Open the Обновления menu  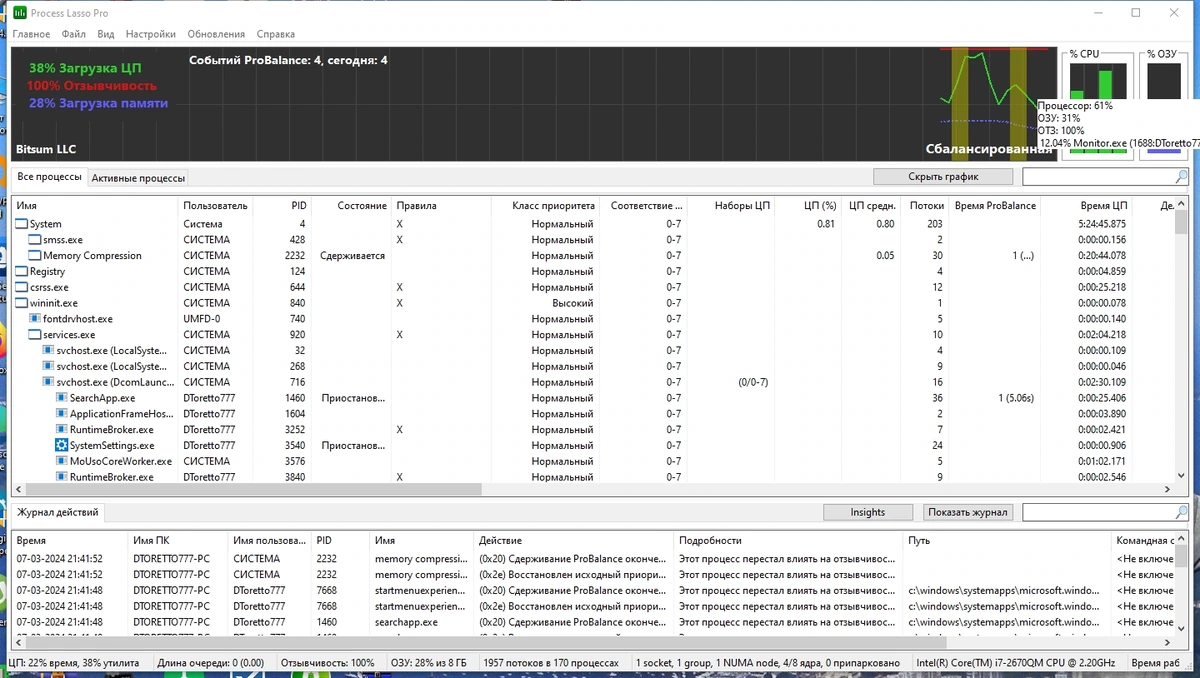coord(216,34)
